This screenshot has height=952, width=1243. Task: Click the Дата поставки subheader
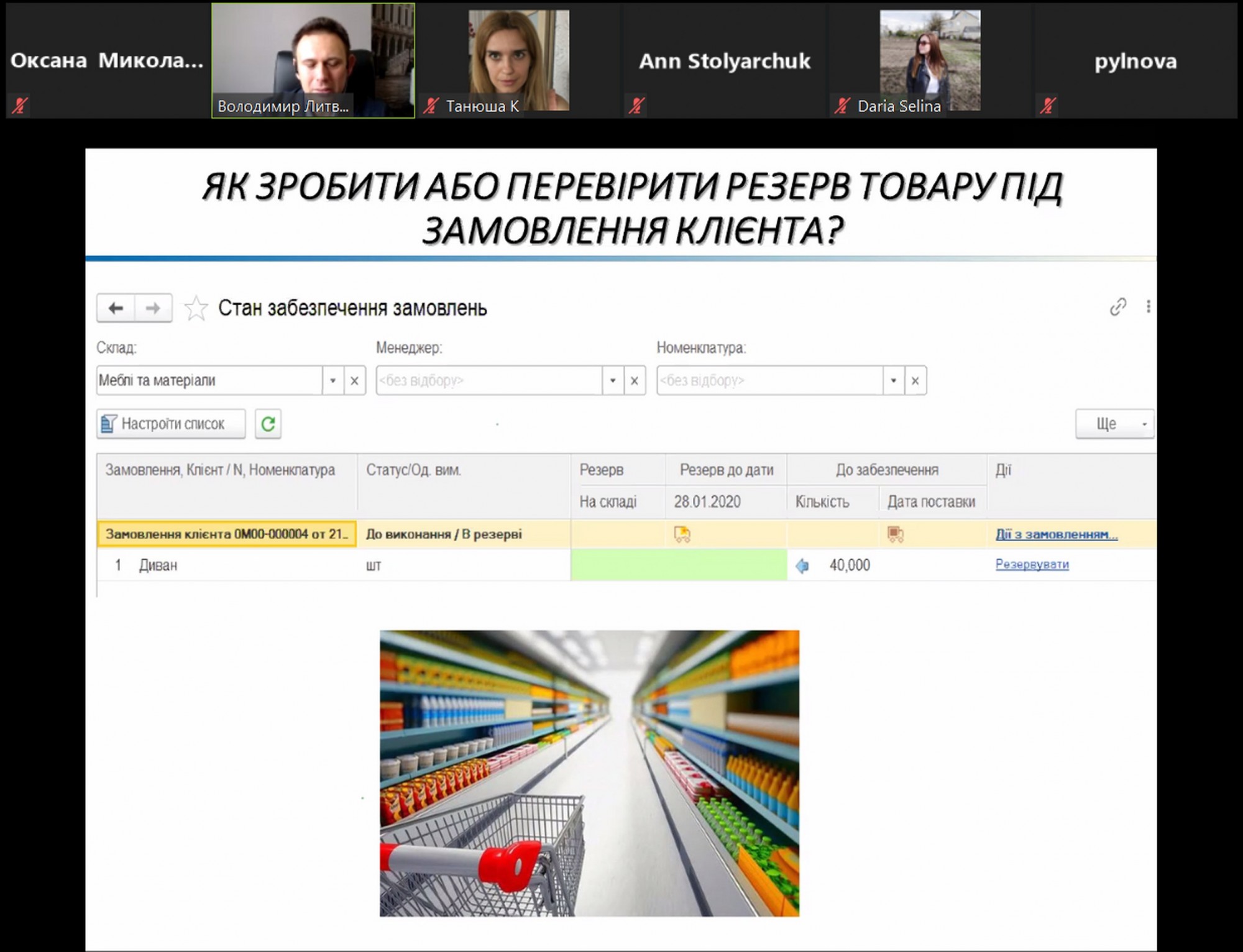(933, 501)
